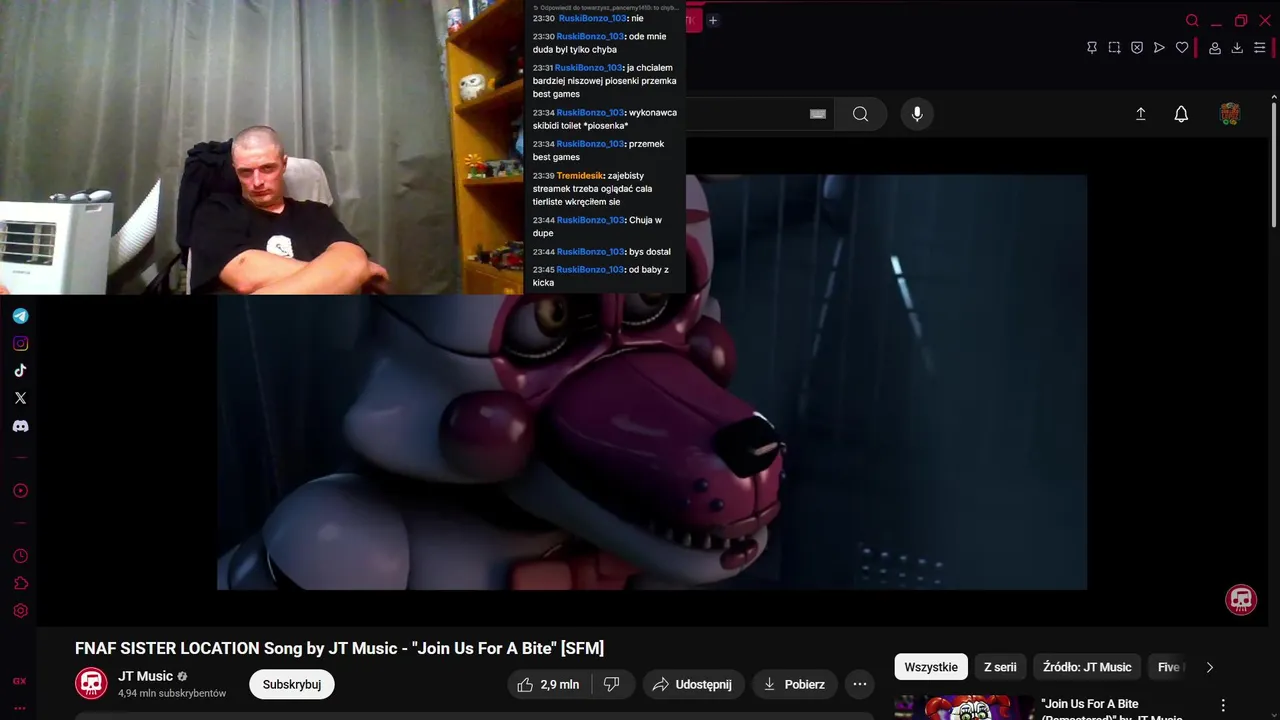Screen dimensions: 1280x720
Task: Open Join Us For A Bite Remastered thumbnail
Action: [x=964, y=708]
